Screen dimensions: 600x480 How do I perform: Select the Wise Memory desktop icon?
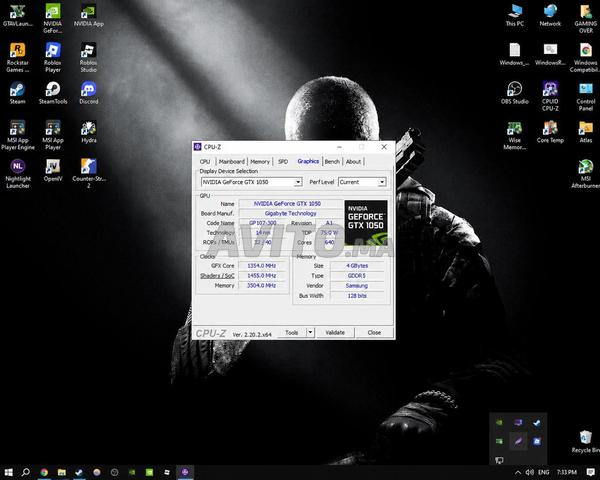pos(514,135)
